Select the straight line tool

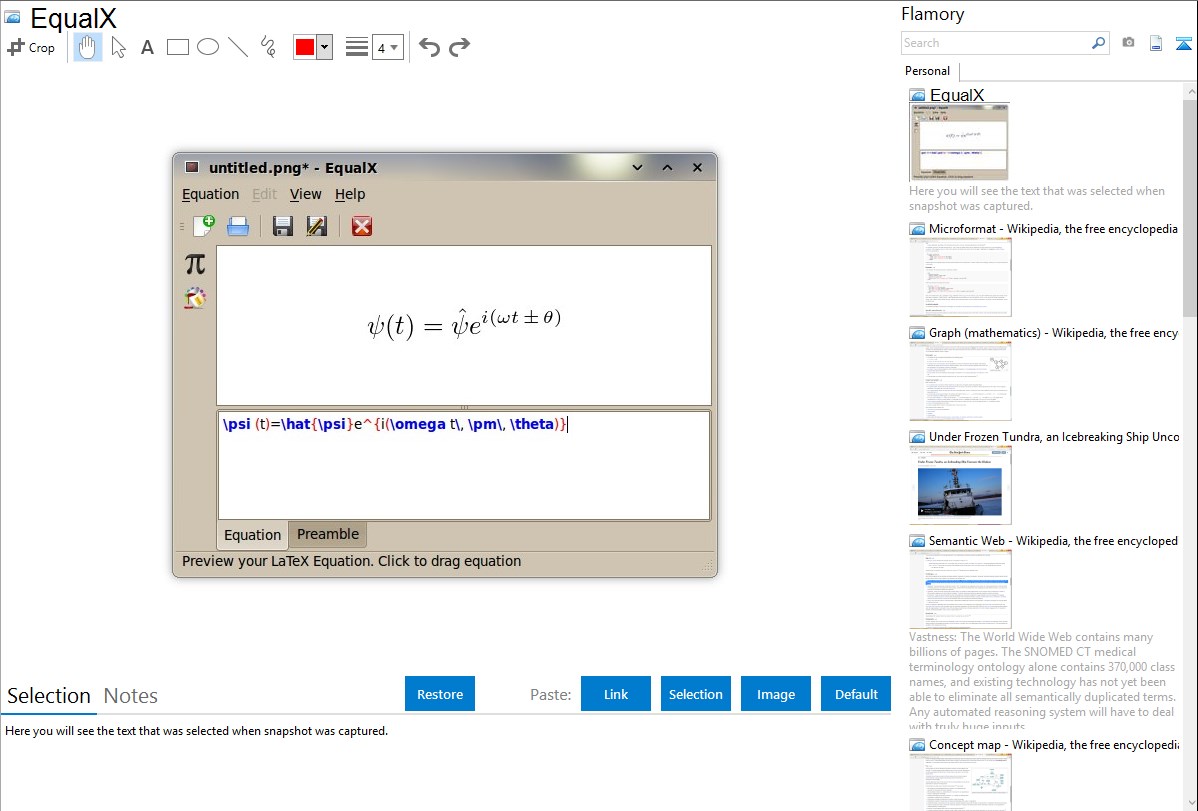pos(238,47)
